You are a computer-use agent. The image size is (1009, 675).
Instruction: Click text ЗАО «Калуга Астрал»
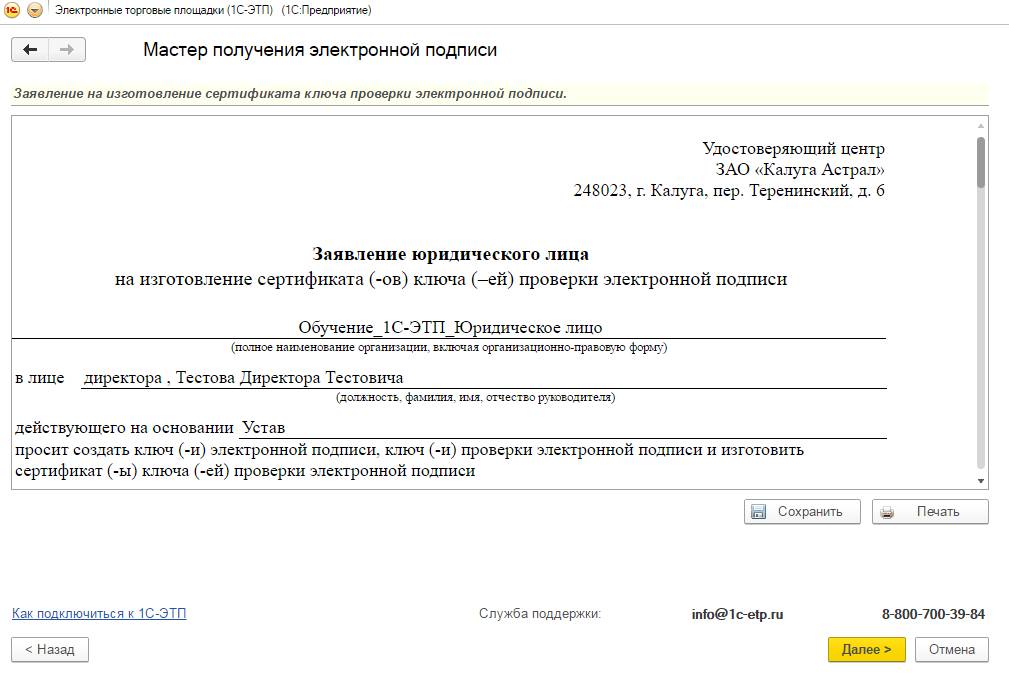pos(800,169)
